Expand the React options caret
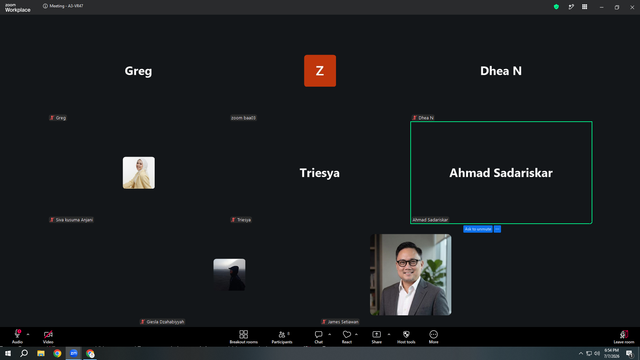Image resolution: width=640 pixels, height=360 pixels. coord(356,334)
